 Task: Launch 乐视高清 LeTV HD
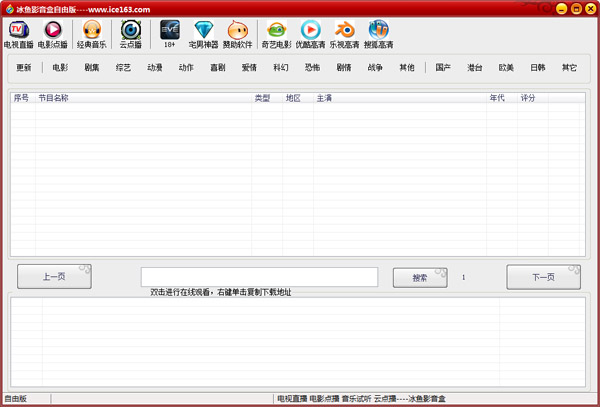(x=345, y=34)
